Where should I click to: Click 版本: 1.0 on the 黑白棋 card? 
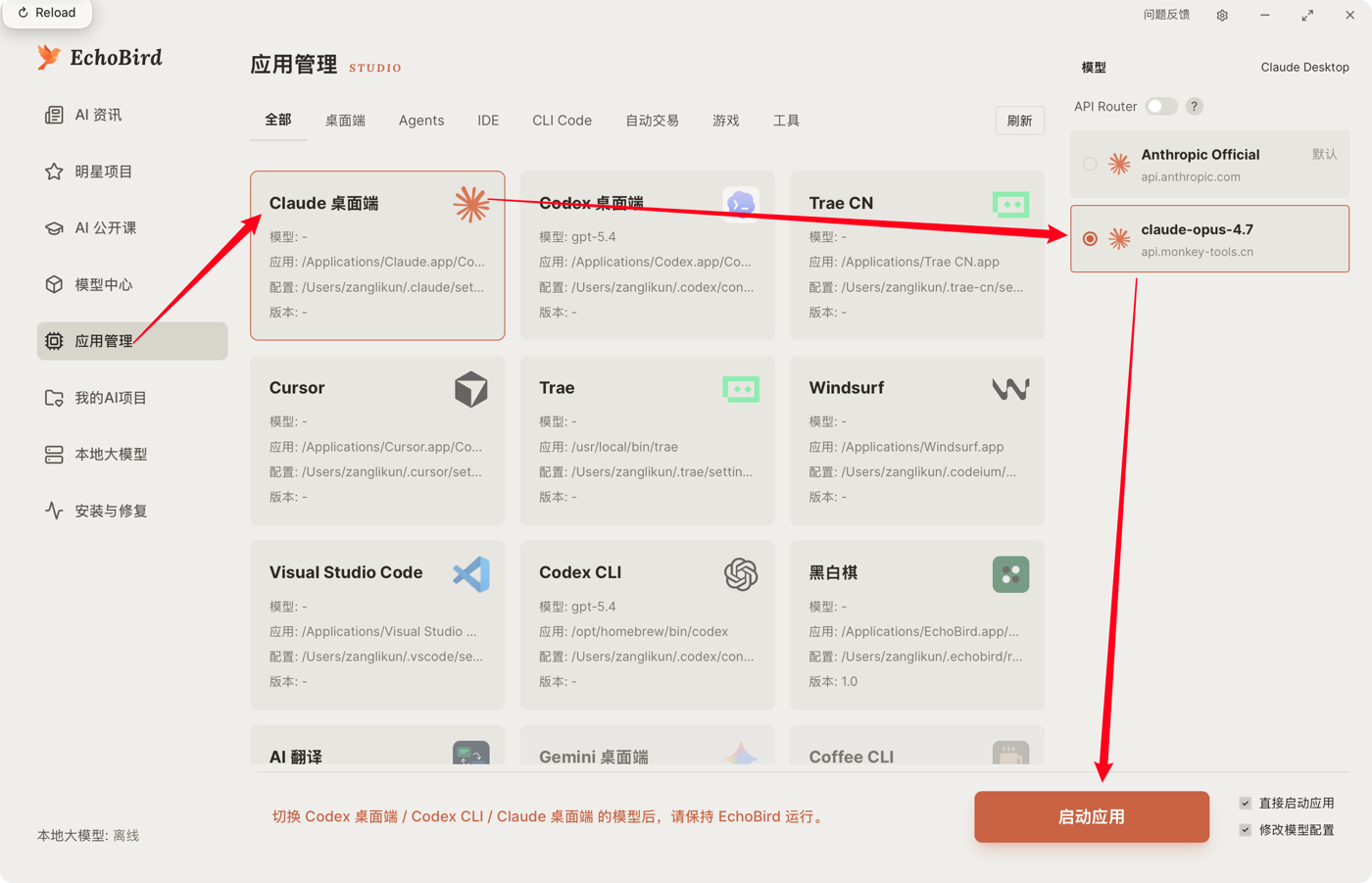(x=833, y=682)
